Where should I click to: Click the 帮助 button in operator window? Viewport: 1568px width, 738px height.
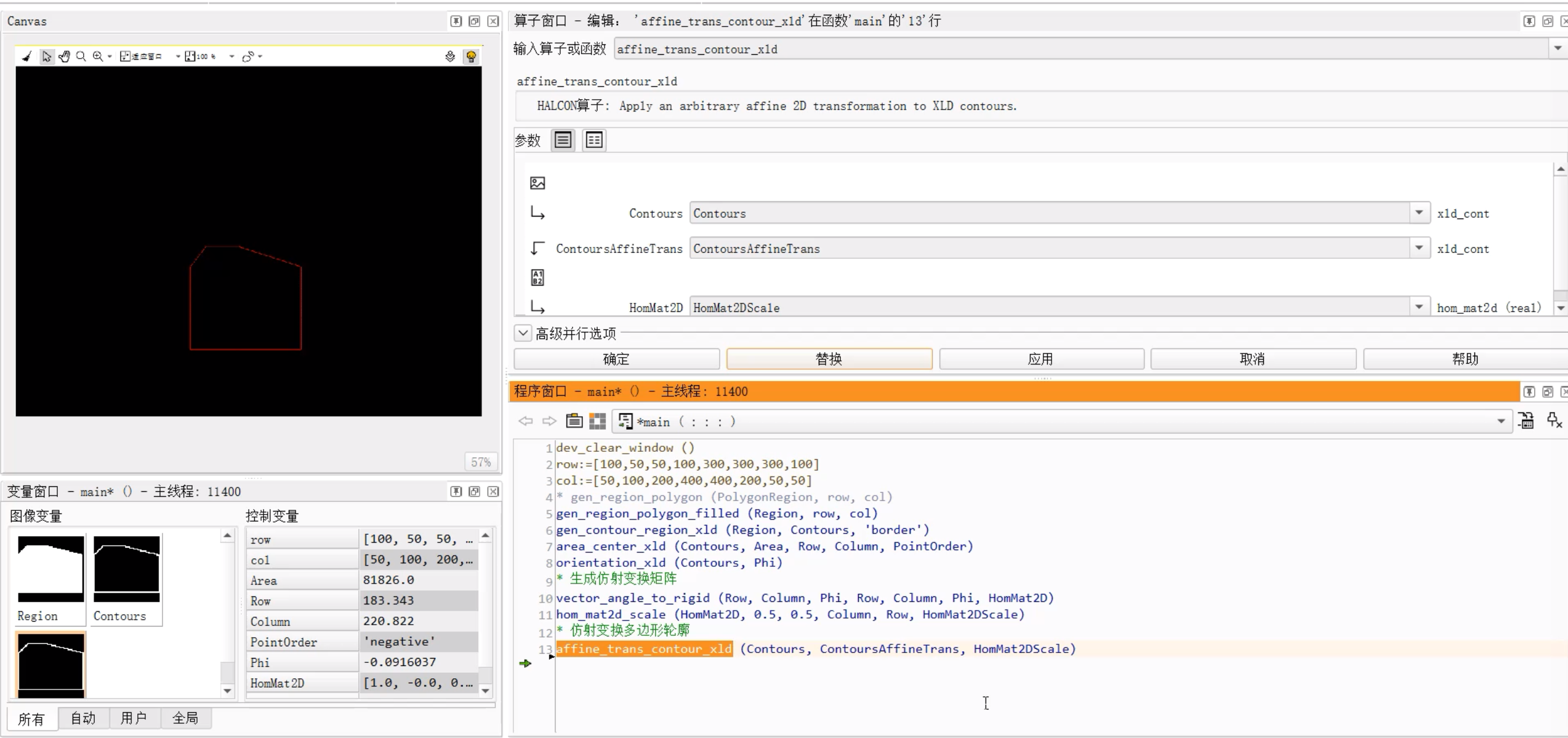point(1465,359)
